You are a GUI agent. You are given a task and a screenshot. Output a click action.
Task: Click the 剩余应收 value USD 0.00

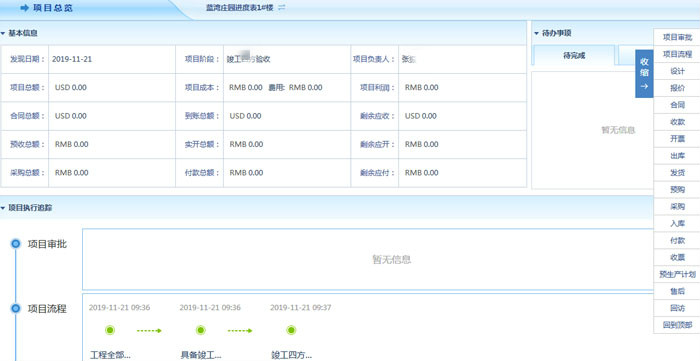click(x=421, y=116)
